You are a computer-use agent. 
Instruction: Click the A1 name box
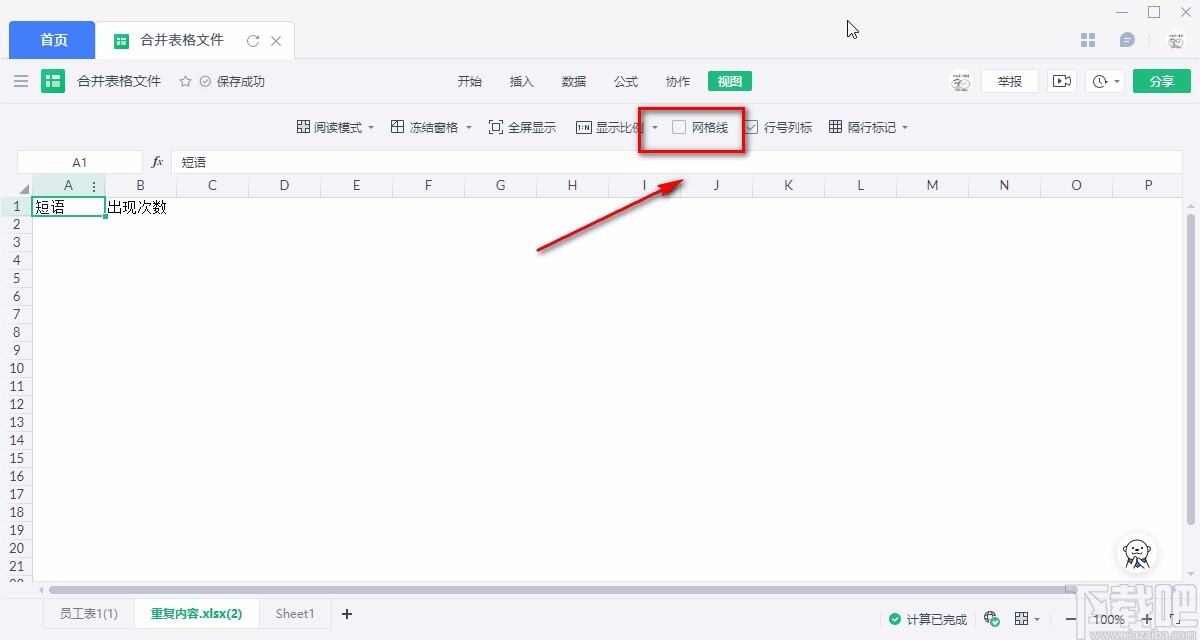tap(80, 161)
